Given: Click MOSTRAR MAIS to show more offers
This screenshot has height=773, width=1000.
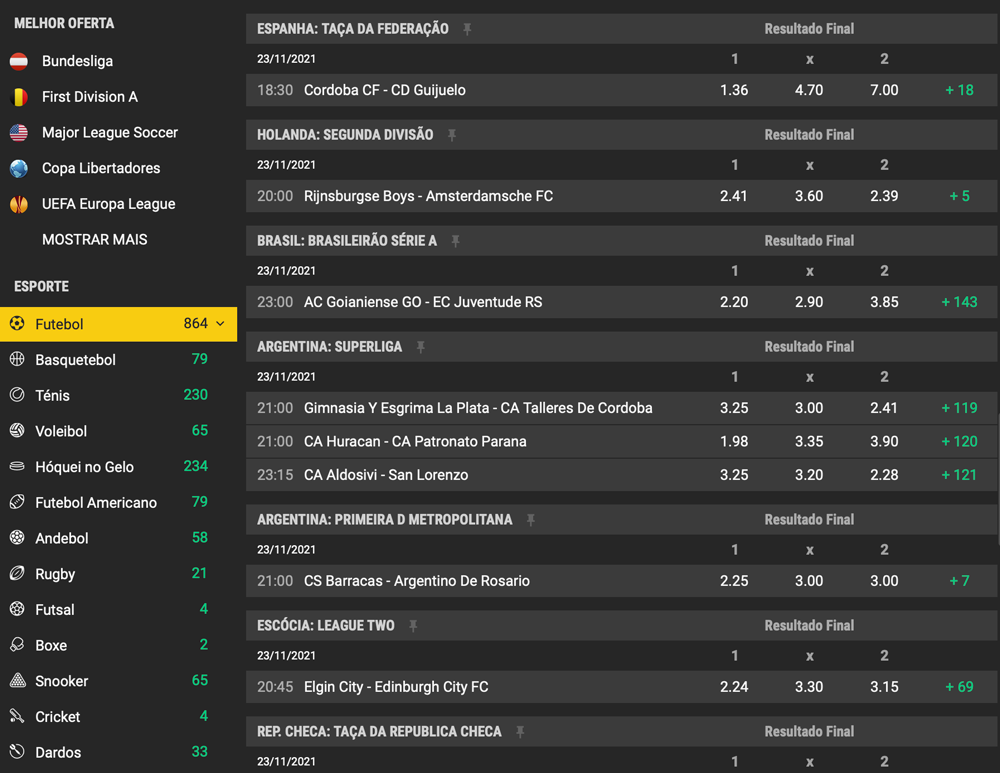Looking at the screenshot, I should click(94, 240).
